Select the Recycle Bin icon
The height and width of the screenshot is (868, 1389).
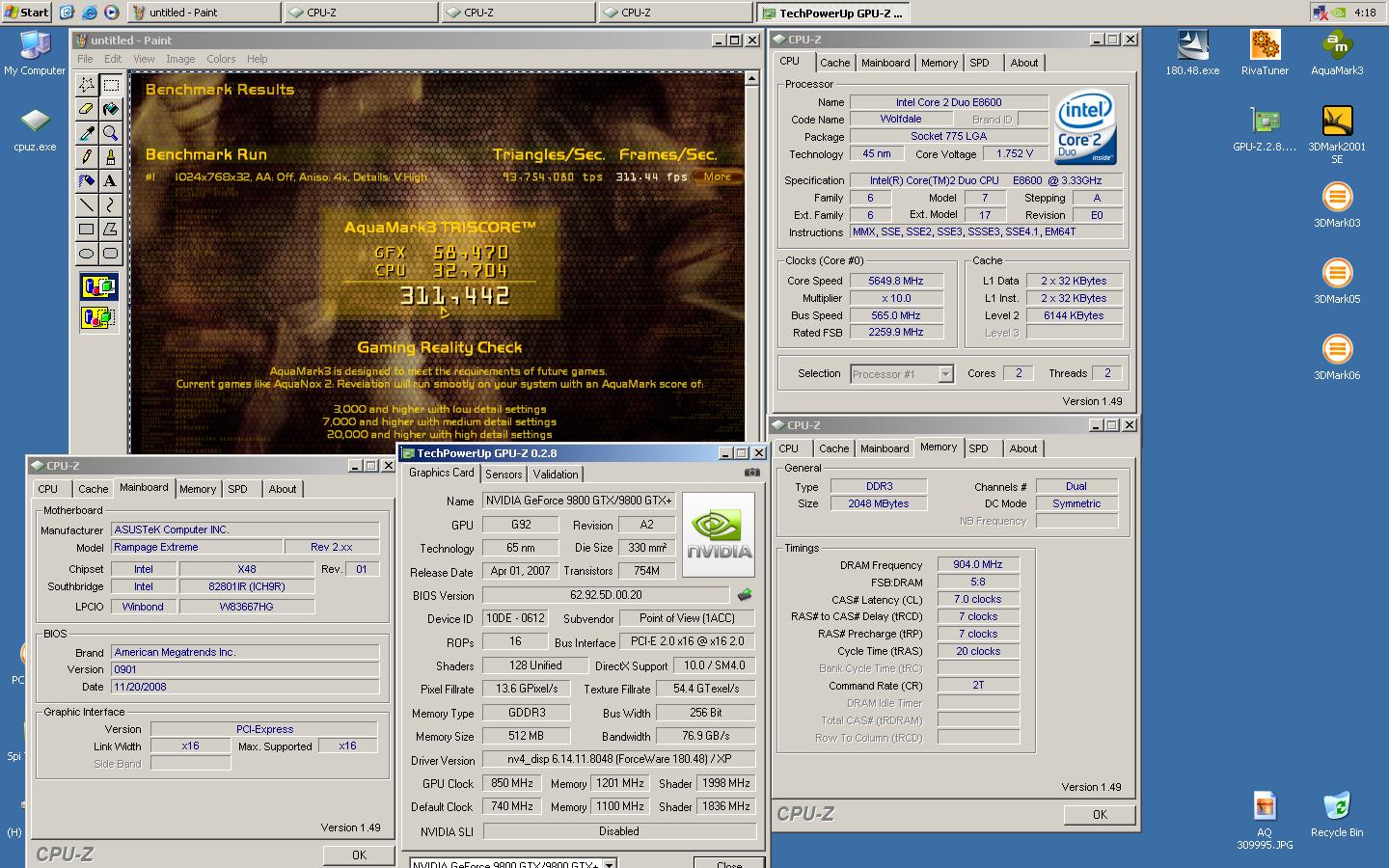click(x=1337, y=815)
